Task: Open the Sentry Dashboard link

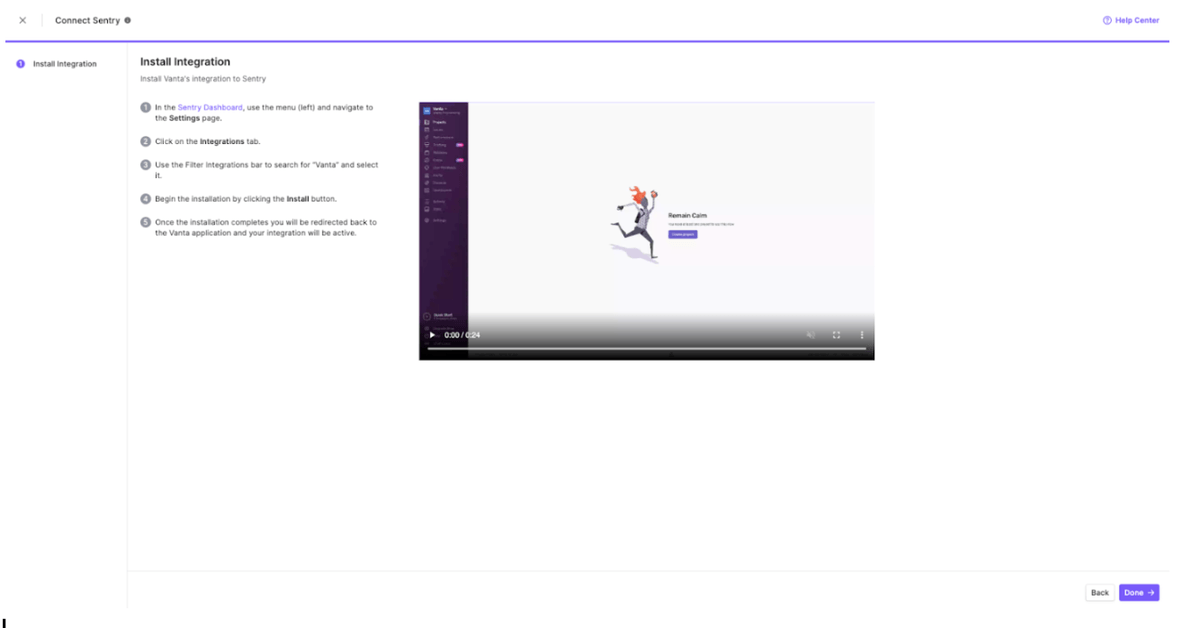Action: click(x=209, y=107)
